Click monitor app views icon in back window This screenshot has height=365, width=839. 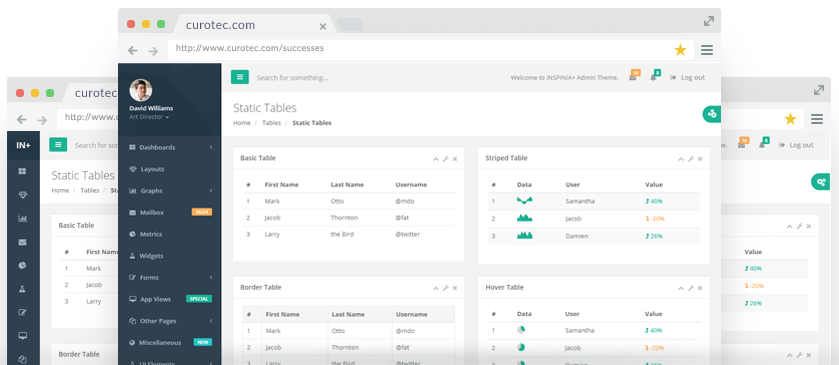tap(22, 336)
